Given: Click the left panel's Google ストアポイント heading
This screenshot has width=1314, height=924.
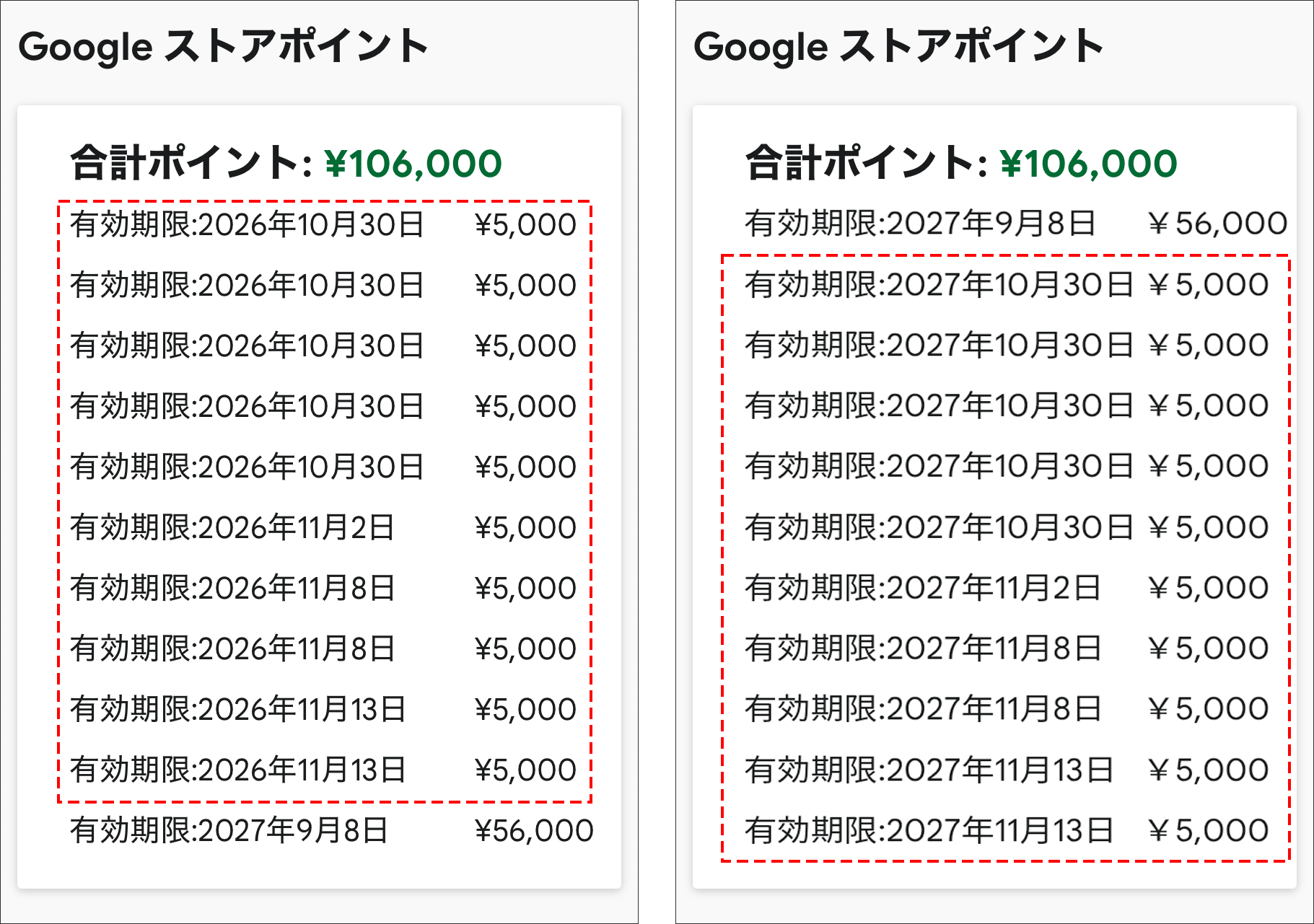Looking at the screenshot, I should pos(223,47).
